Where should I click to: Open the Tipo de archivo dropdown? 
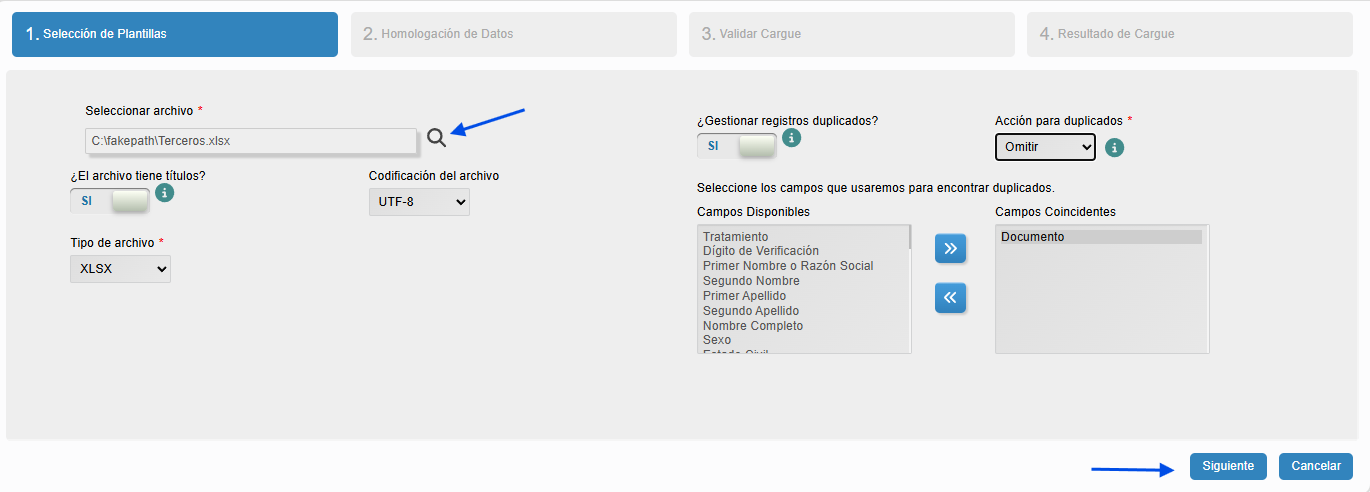(x=120, y=269)
